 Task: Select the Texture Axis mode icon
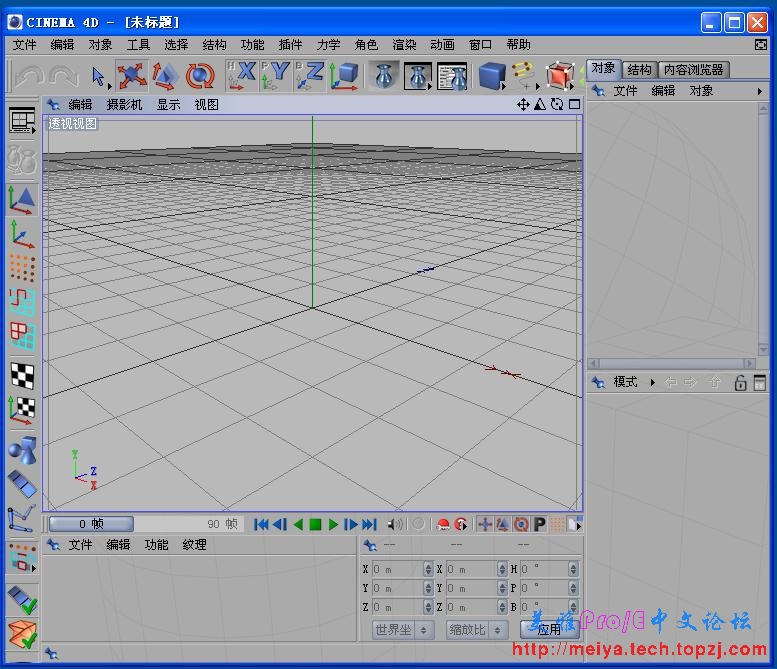coord(22,410)
